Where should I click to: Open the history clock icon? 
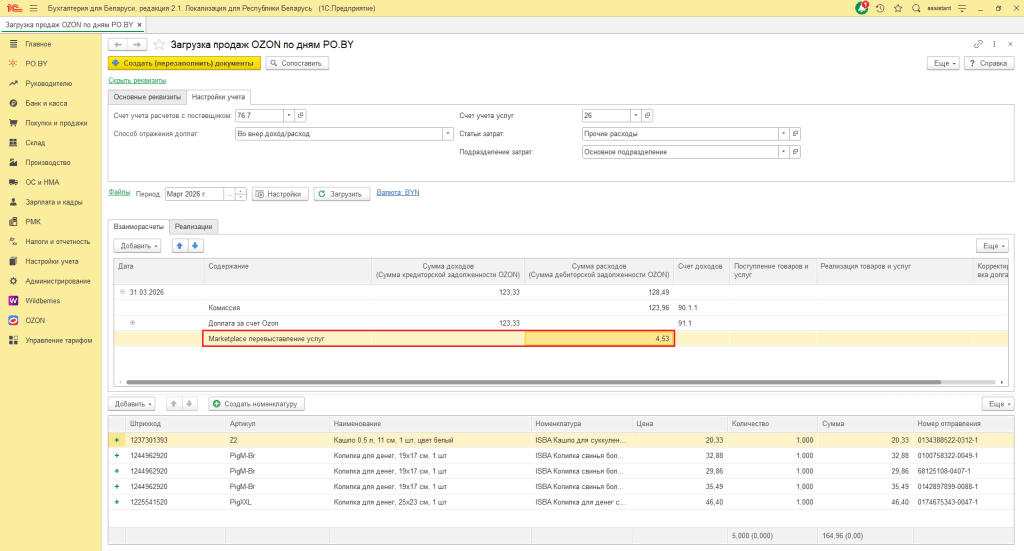(880, 8)
